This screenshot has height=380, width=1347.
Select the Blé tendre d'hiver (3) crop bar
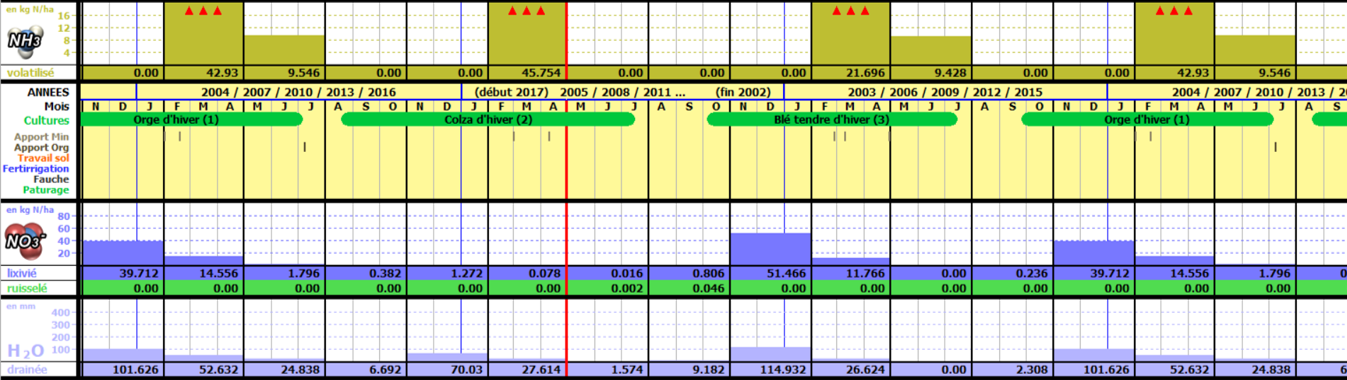(x=832, y=119)
